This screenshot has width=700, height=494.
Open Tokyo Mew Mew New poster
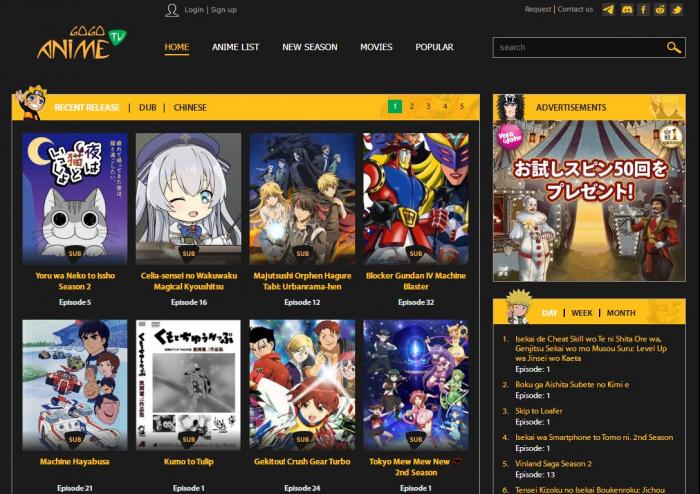(416, 385)
